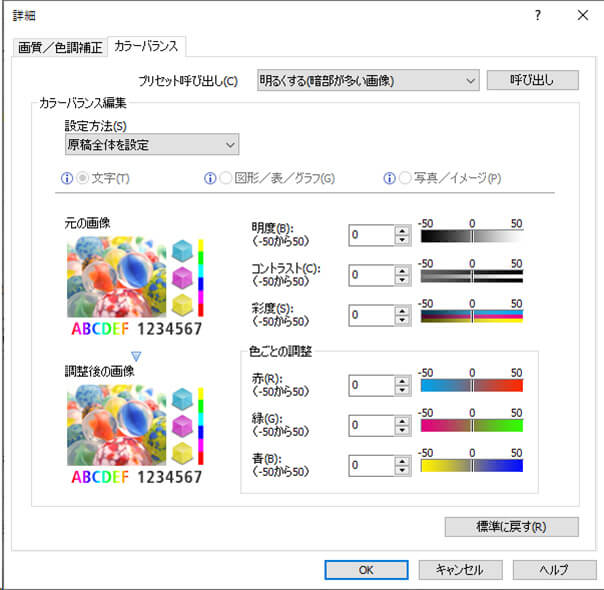Click the info icon beside 写真/イメージ
The width and height of the screenshot is (604, 590).
[x=389, y=178]
